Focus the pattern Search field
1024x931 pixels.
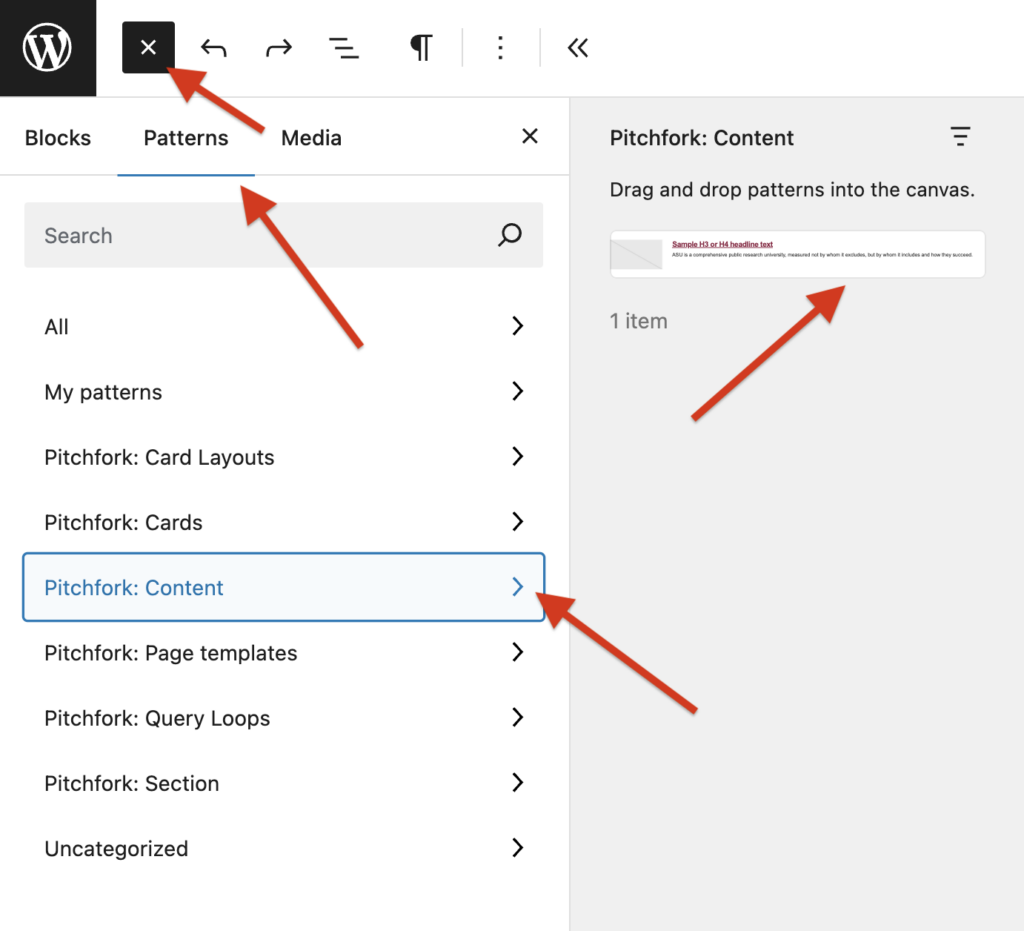point(283,235)
